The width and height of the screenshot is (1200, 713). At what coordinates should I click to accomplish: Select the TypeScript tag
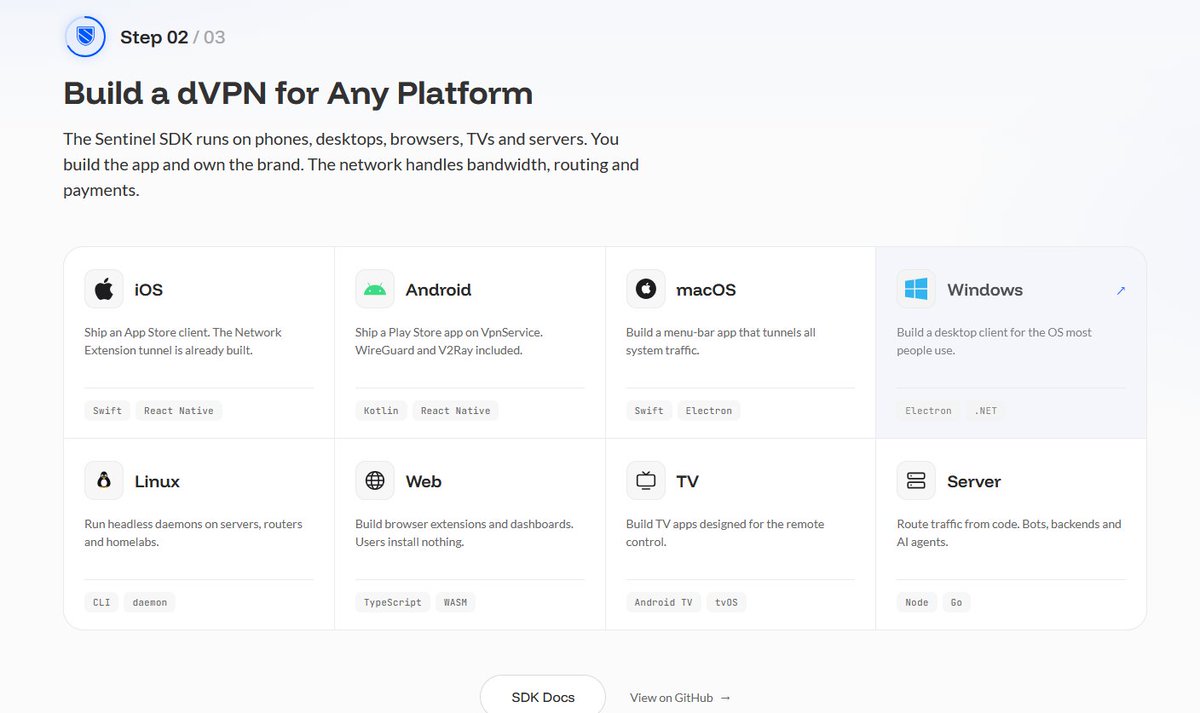tap(392, 603)
